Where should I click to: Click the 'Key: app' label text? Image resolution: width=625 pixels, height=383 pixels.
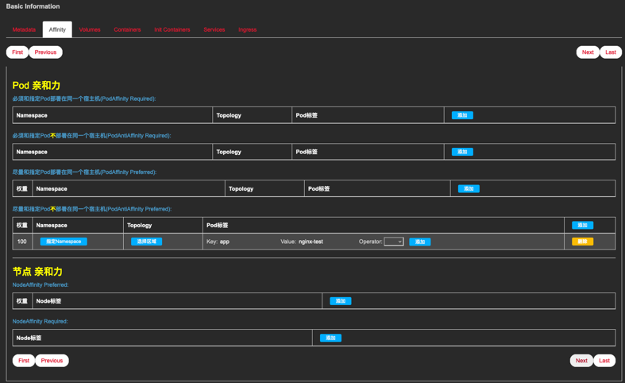(218, 242)
